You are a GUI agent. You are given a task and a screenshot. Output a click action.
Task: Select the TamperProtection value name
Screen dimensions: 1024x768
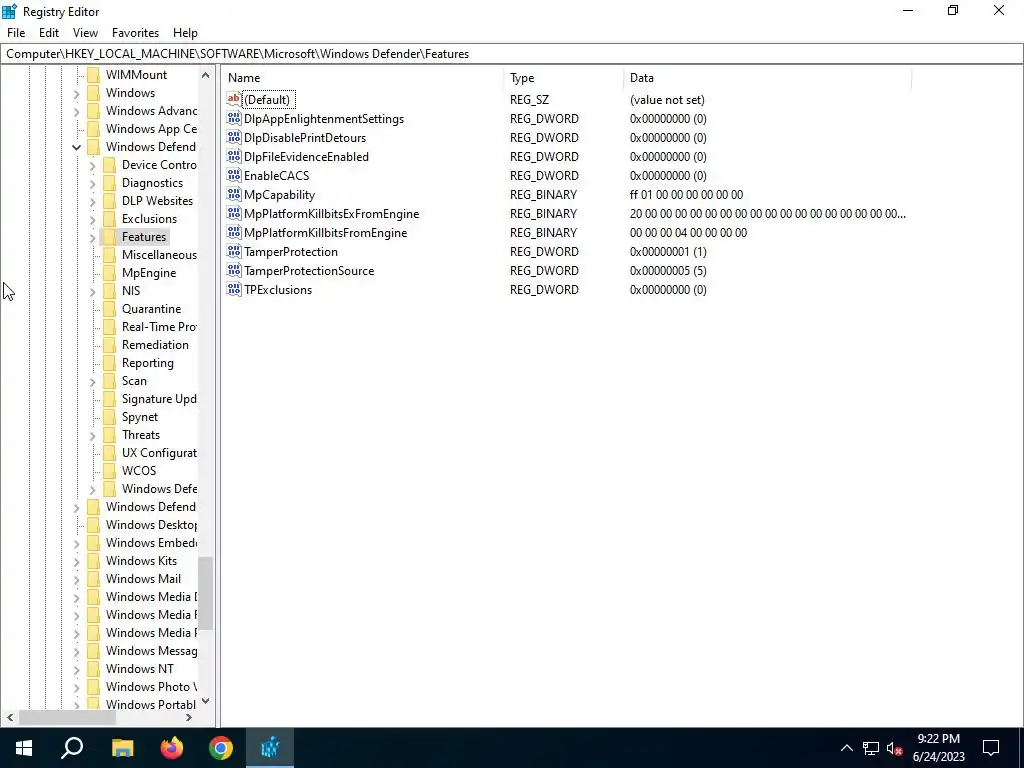[x=291, y=251]
